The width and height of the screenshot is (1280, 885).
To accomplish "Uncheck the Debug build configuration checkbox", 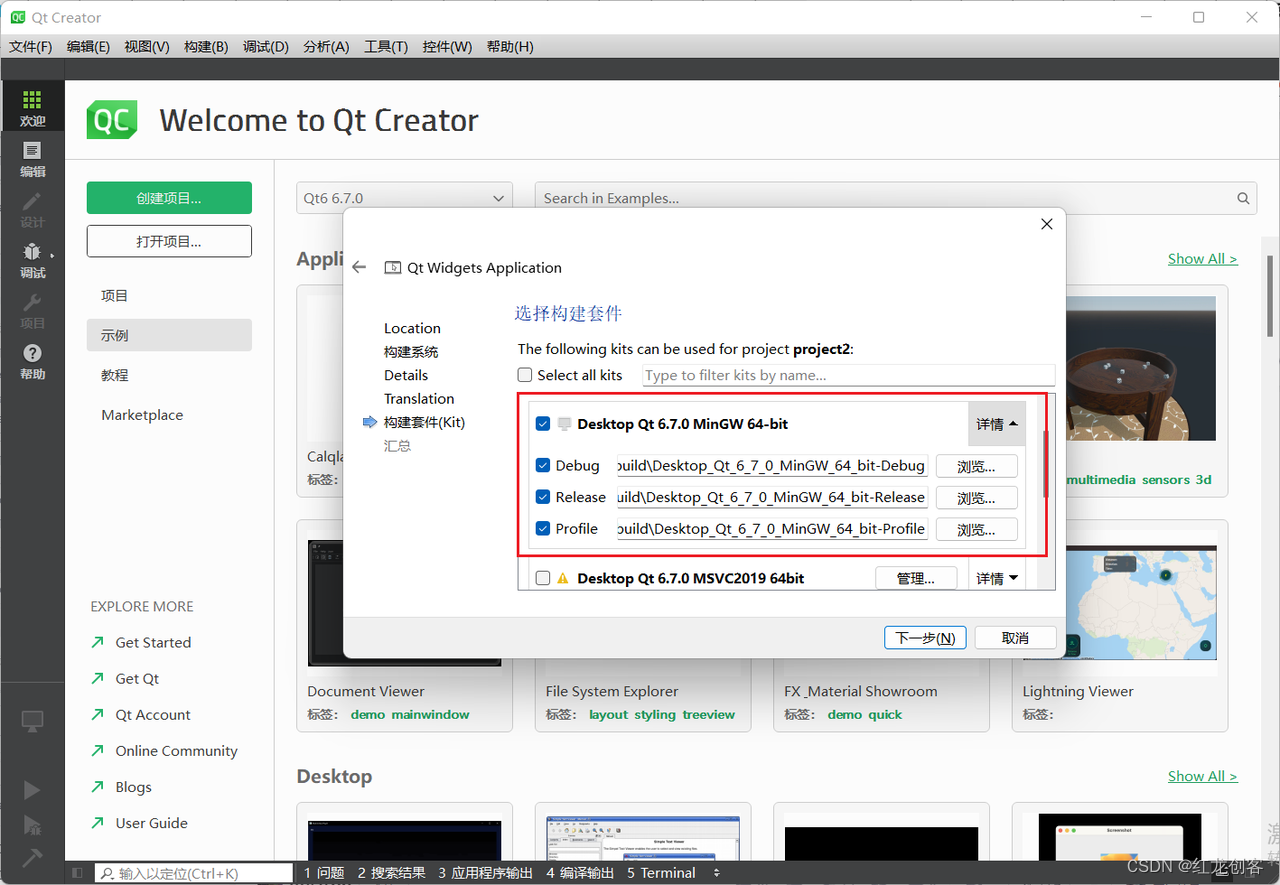I will coord(543,465).
